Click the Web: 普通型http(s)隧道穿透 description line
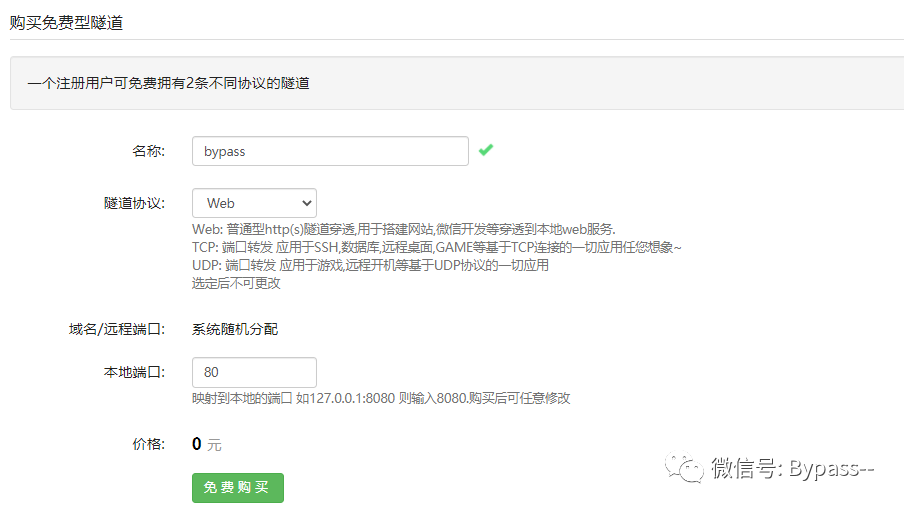Viewport: 904px width, 510px height. pos(404,229)
